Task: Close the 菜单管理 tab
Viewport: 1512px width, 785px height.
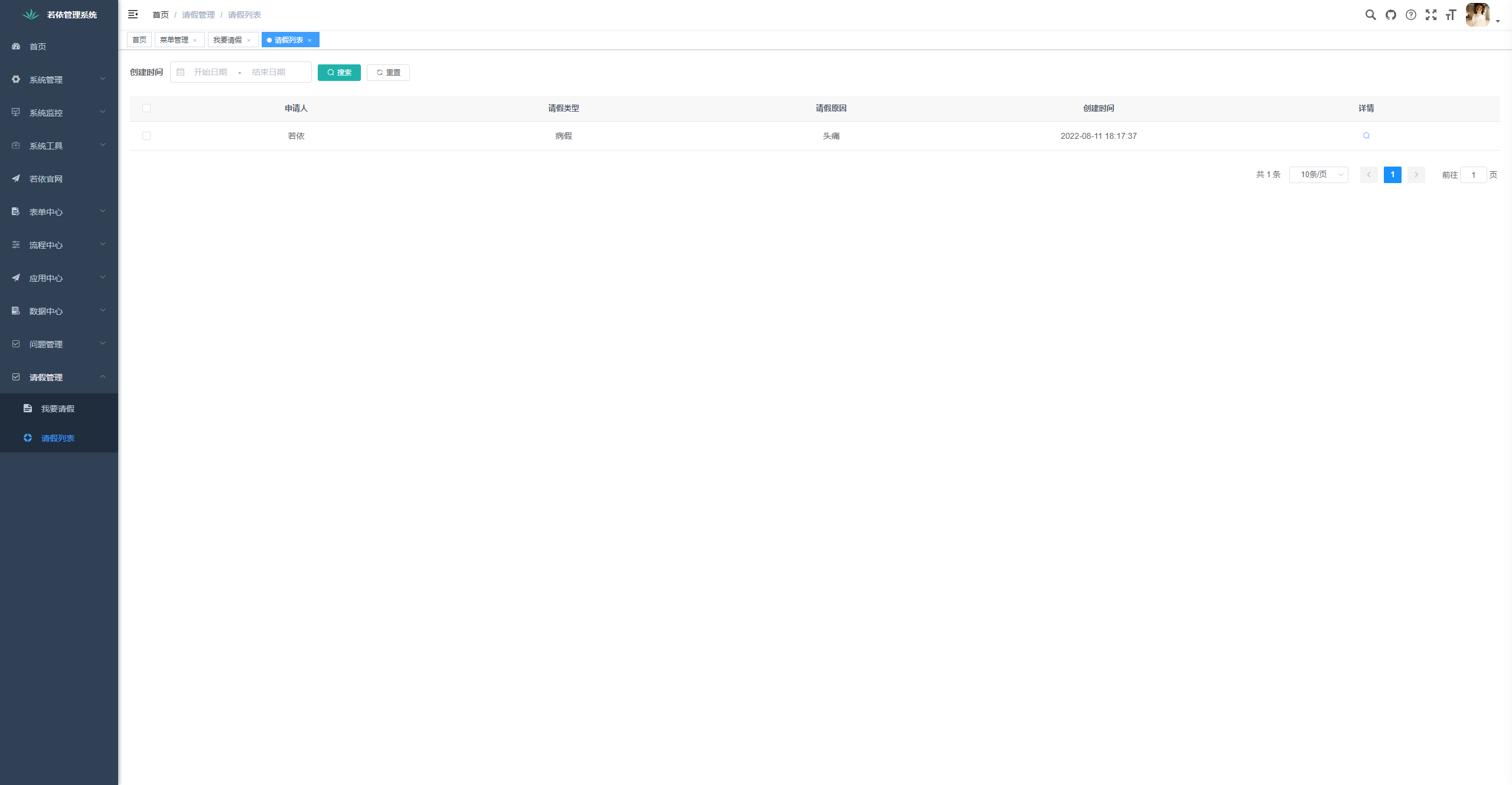Action: pyautogui.click(x=195, y=40)
